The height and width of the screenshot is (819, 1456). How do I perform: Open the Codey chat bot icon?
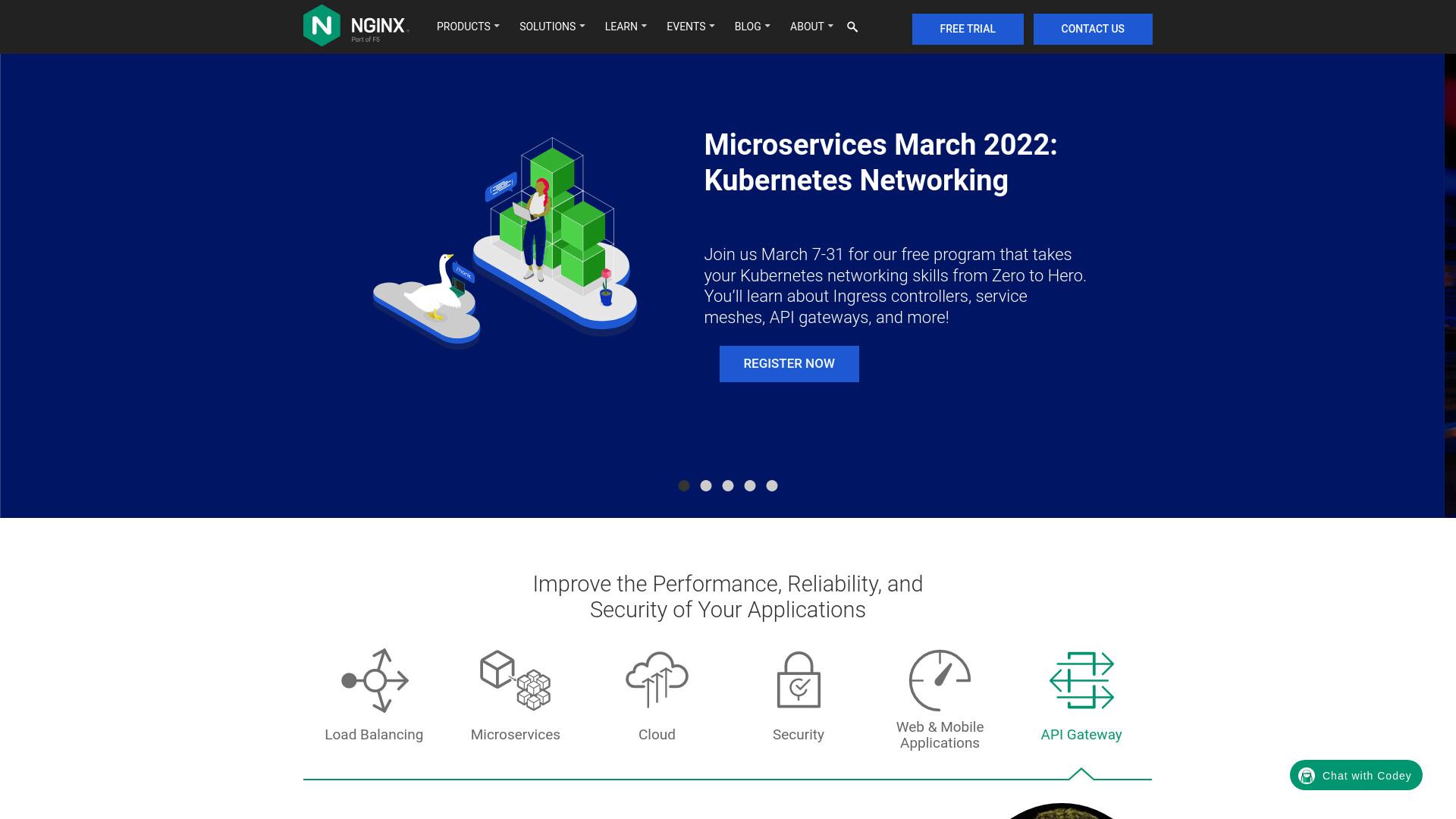click(x=1307, y=776)
